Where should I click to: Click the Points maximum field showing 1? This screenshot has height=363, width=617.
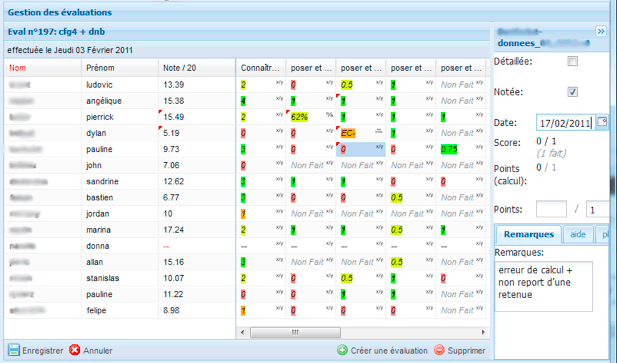pos(597,209)
